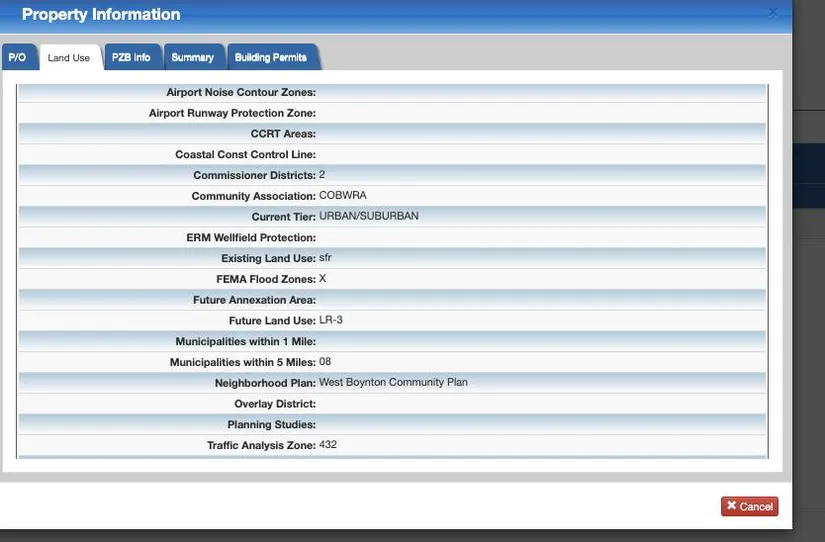Select the FEMA Flood Zones row
The width and height of the screenshot is (825, 542).
click(392, 279)
